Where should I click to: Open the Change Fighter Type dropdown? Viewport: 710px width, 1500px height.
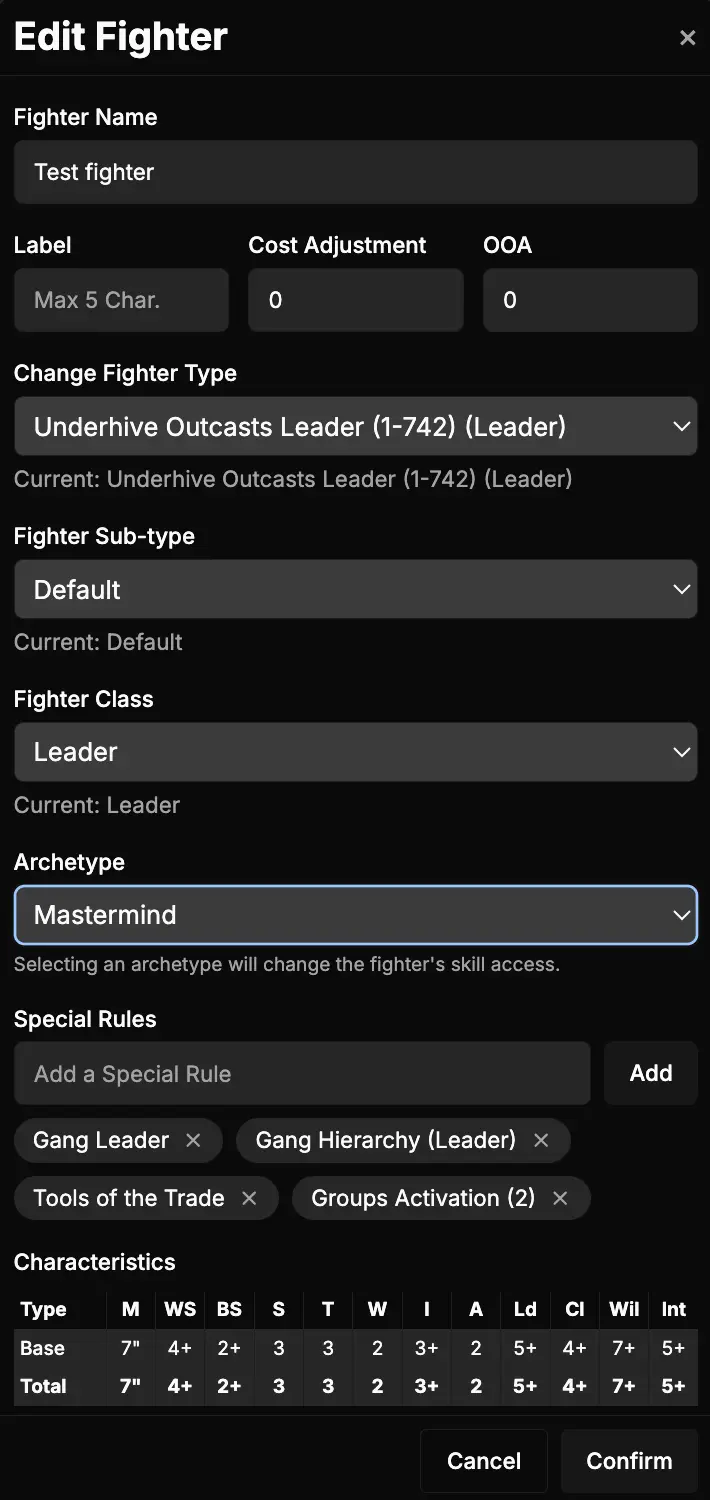click(355, 427)
